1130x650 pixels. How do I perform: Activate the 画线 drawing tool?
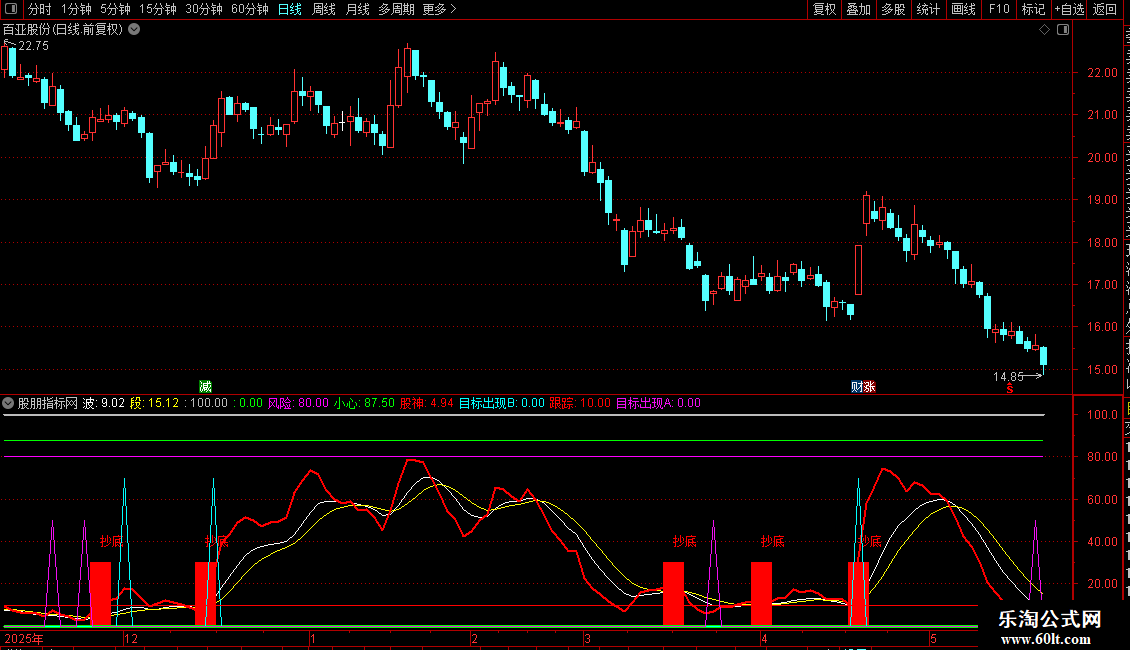(963, 9)
